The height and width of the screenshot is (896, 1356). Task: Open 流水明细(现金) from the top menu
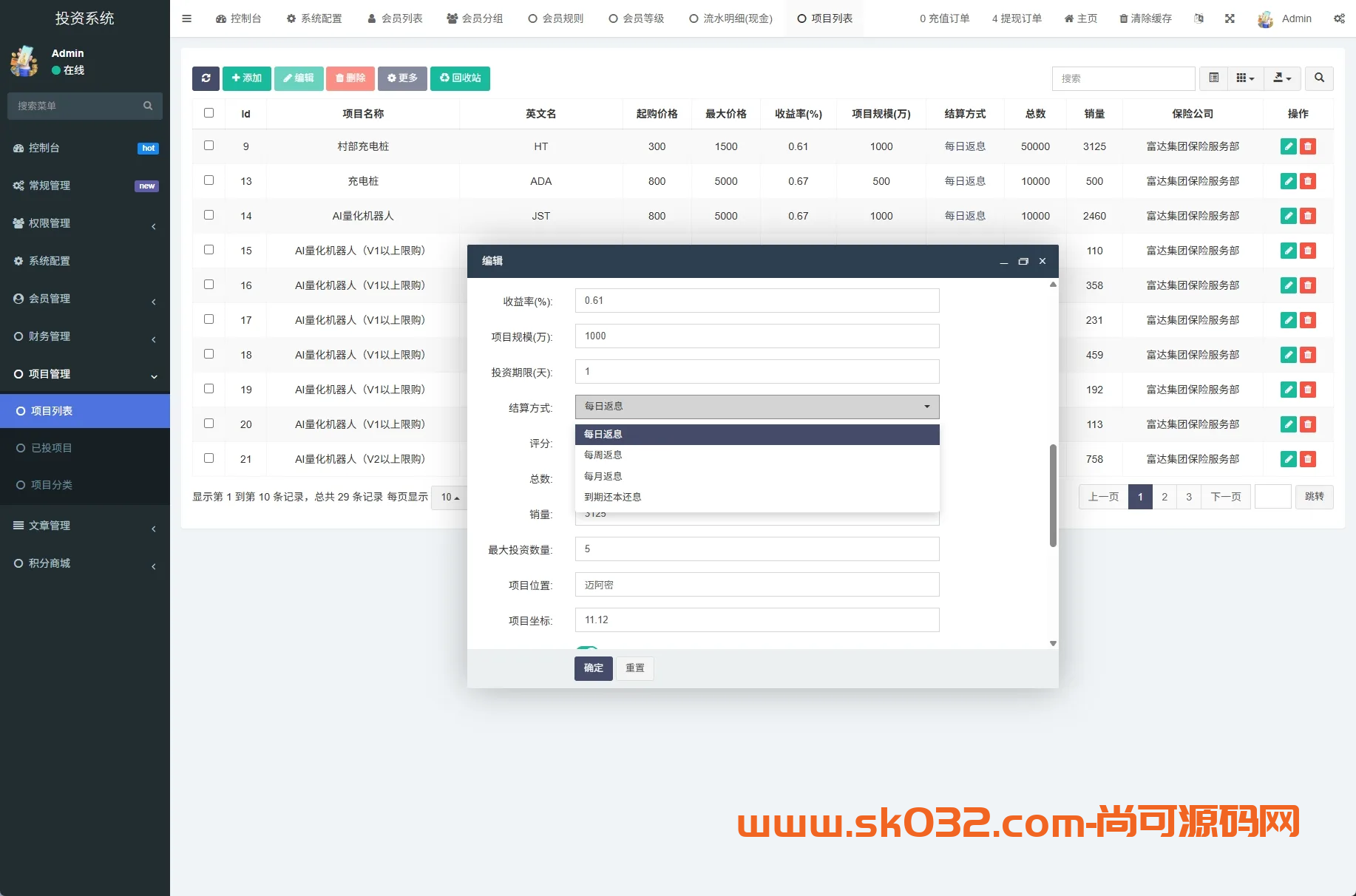point(730,18)
